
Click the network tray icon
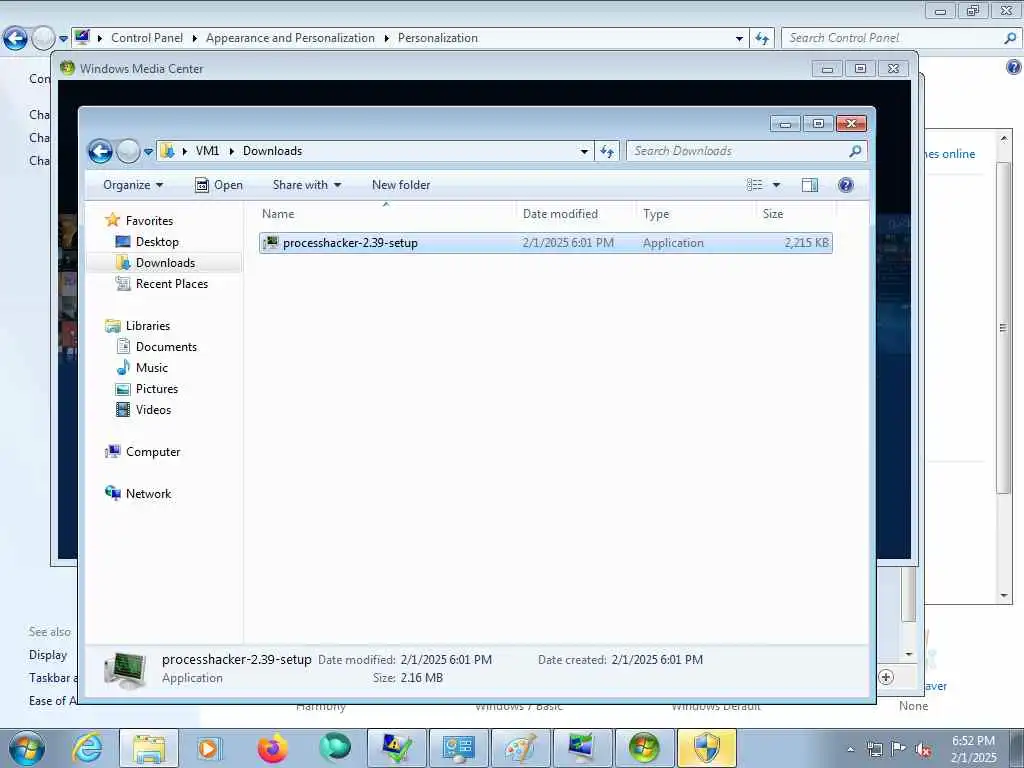(x=874, y=750)
